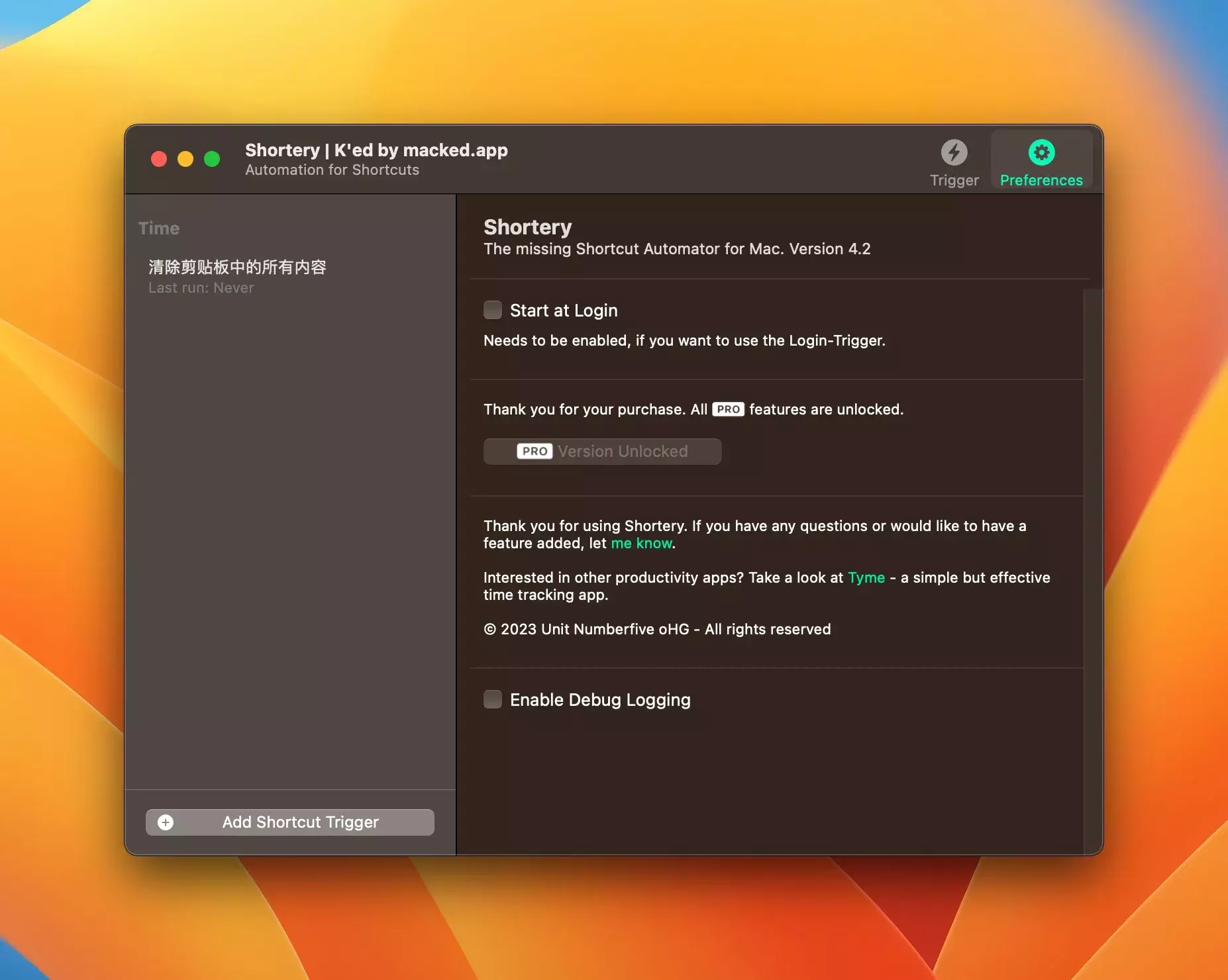
Task: Click the Add Shortcut Trigger button
Action: coord(290,822)
